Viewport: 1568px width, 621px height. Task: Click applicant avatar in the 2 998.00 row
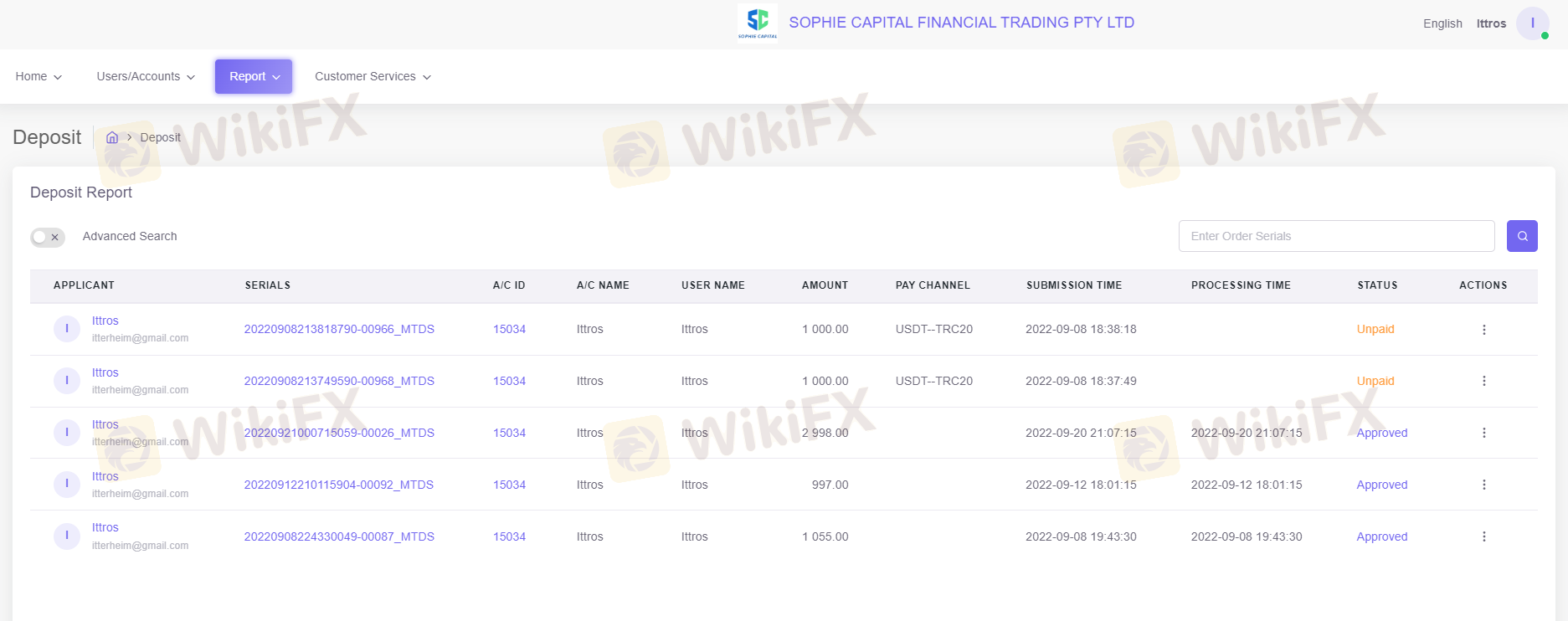coord(67,433)
